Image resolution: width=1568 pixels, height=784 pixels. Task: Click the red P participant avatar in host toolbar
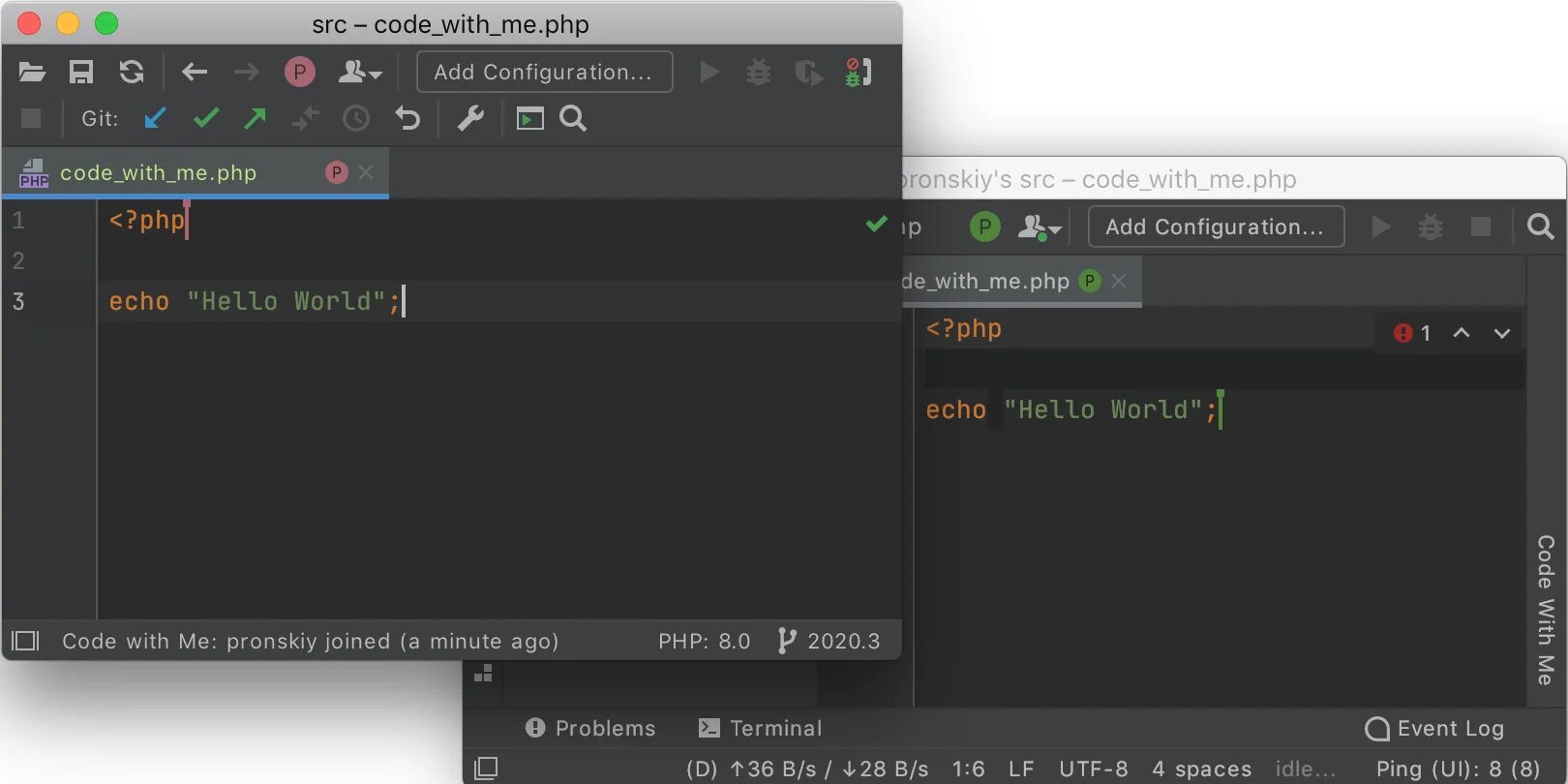pos(300,73)
